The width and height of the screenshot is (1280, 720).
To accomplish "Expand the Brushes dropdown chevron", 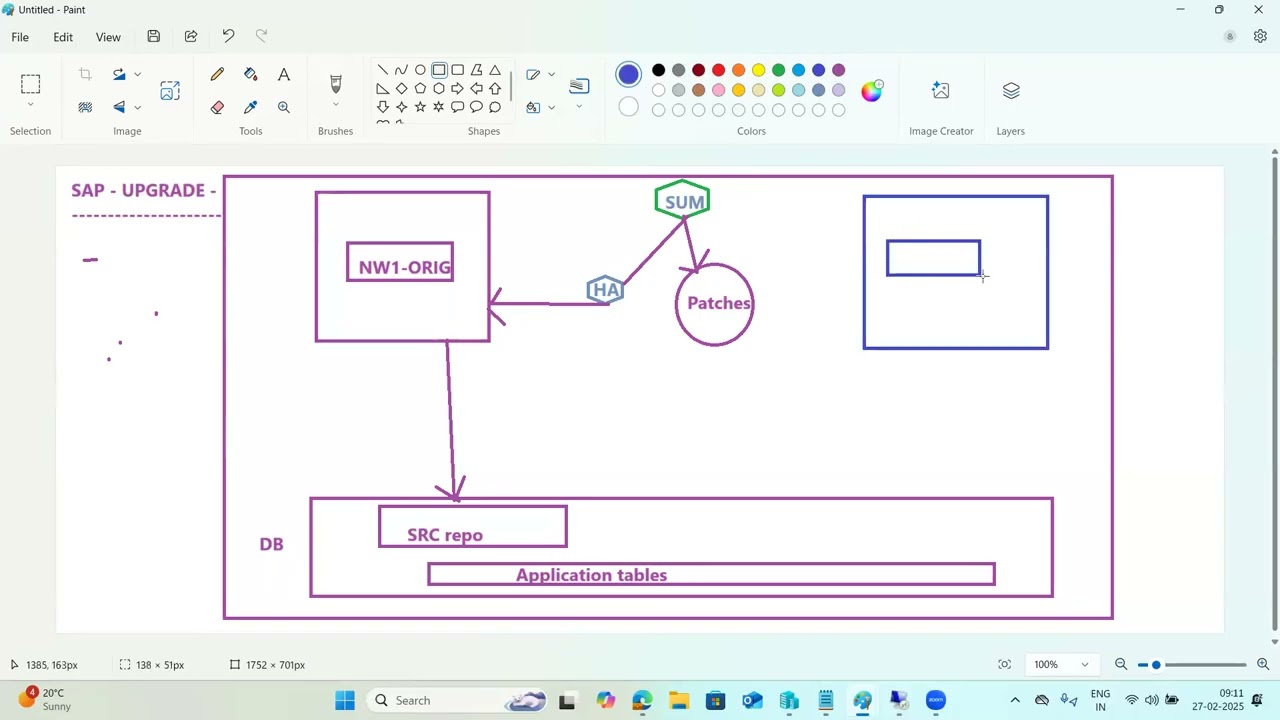I will (x=335, y=105).
